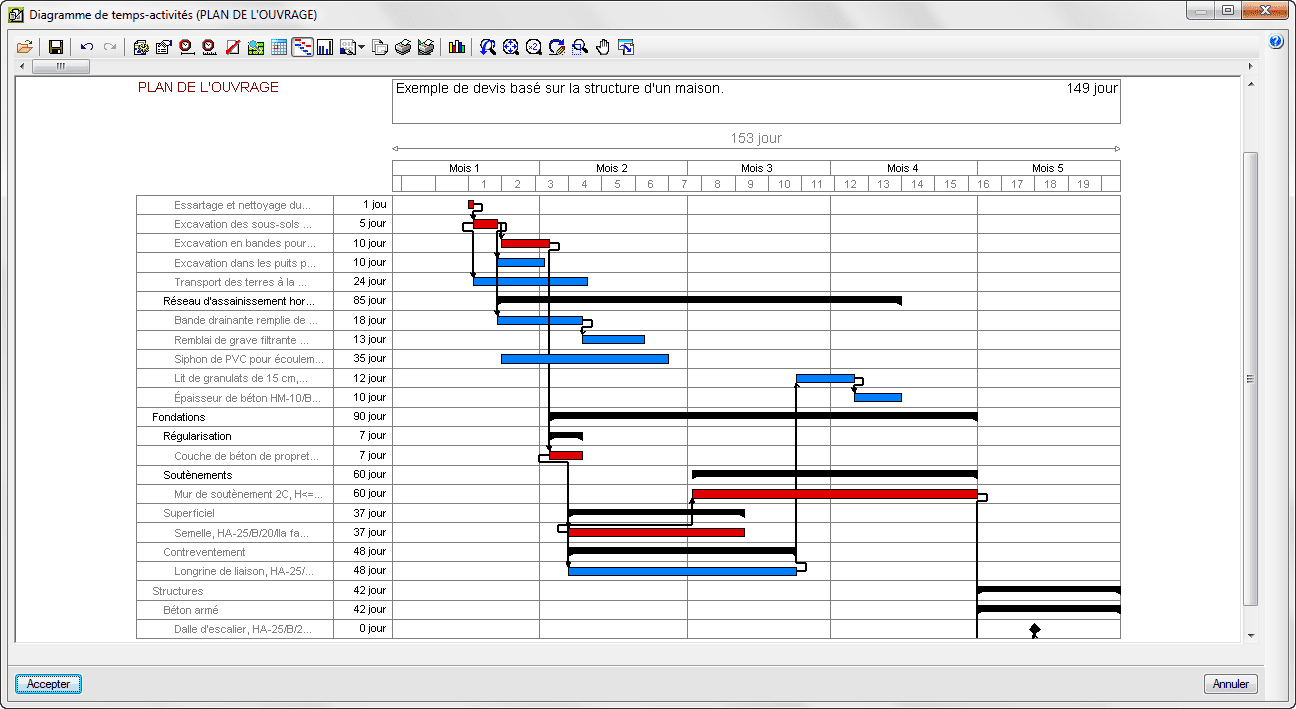The width and height of the screenshot is (1296, 709).
Task: Click the vertical scrollbar on the right
Action: click(1251, 380)
